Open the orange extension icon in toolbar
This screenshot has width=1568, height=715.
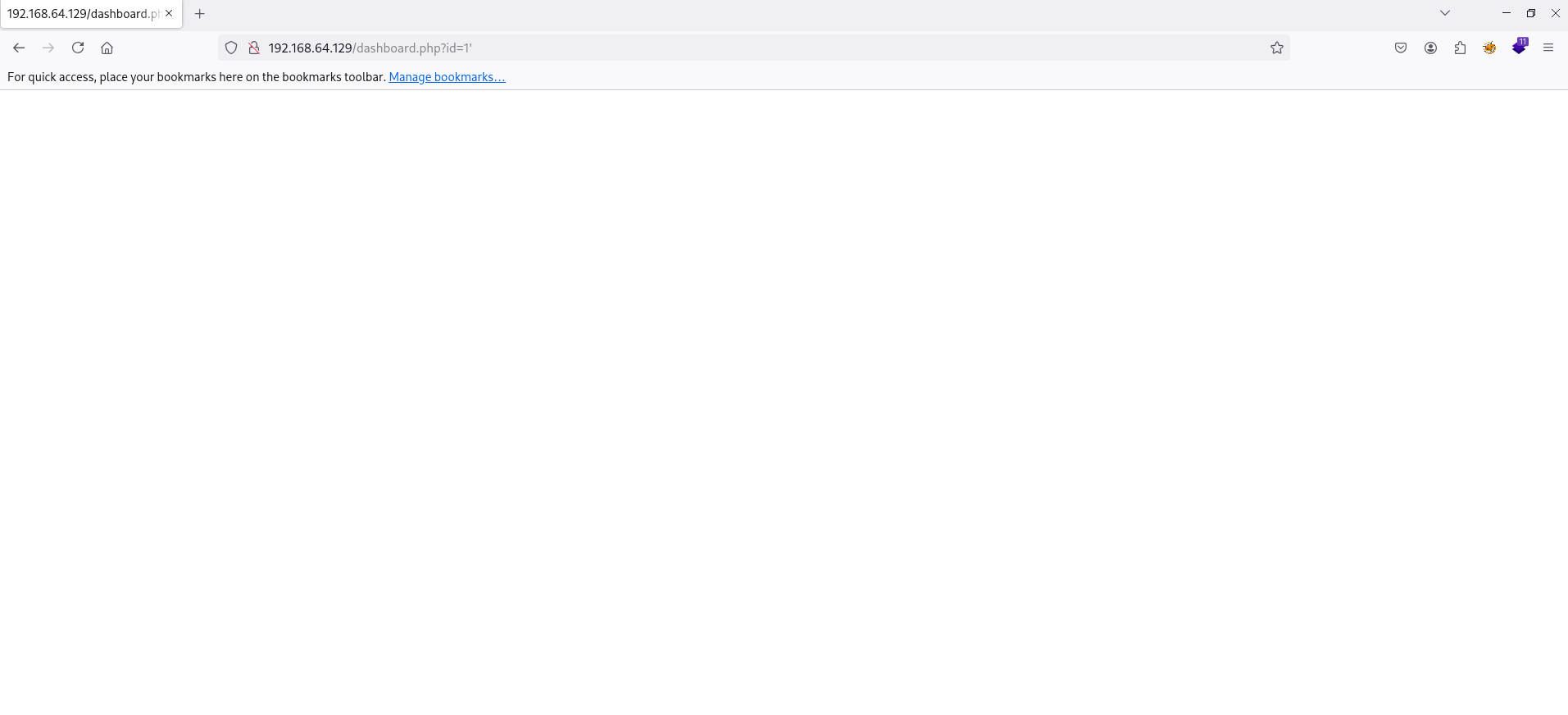pyautogui.click(x=1489, y=48)
